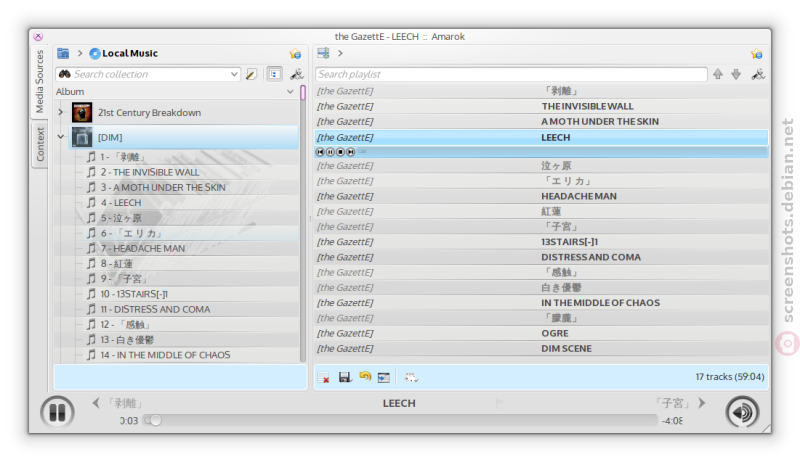Open playlist search options wrench icon
This screenshot has width=800, height=462.
click(x=758, y=74)
